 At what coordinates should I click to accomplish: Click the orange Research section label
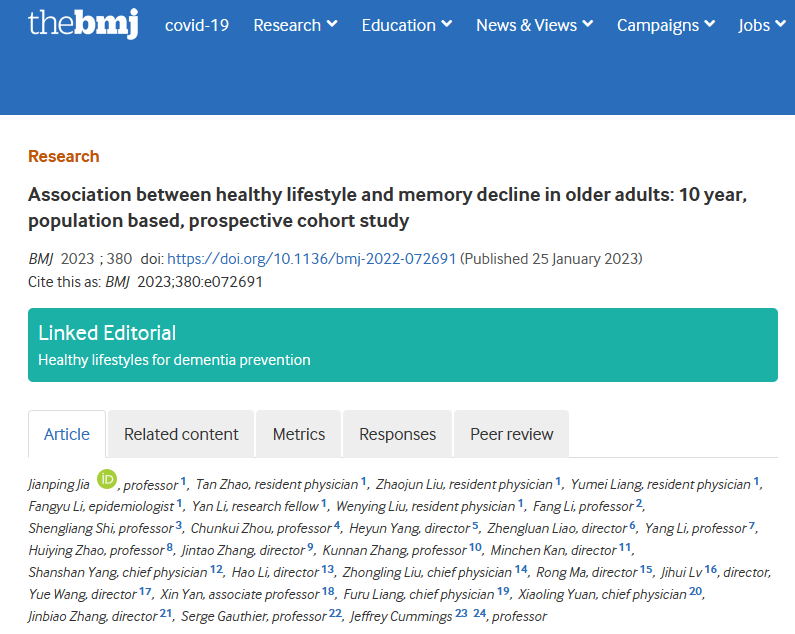64,156
